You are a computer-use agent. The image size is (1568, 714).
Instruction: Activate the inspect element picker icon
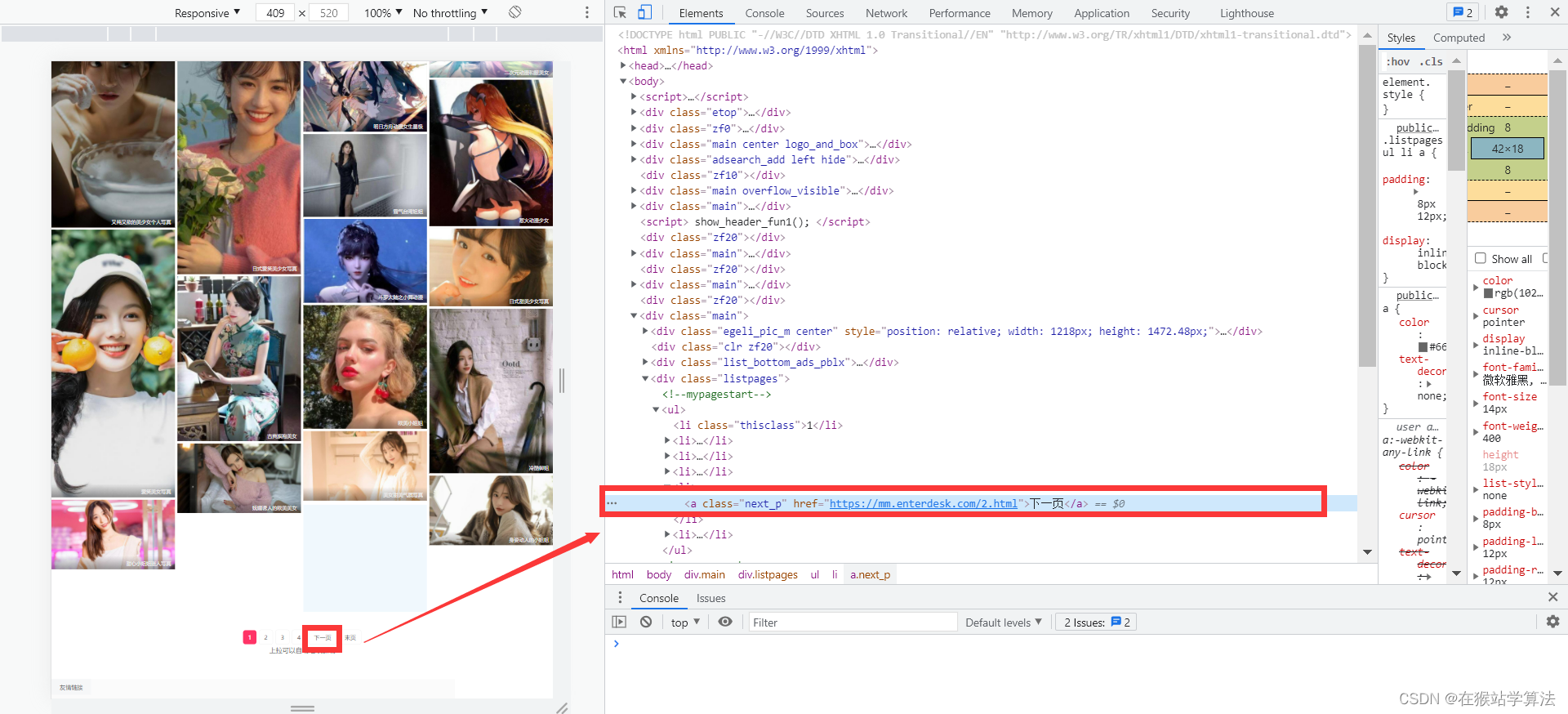620,12
